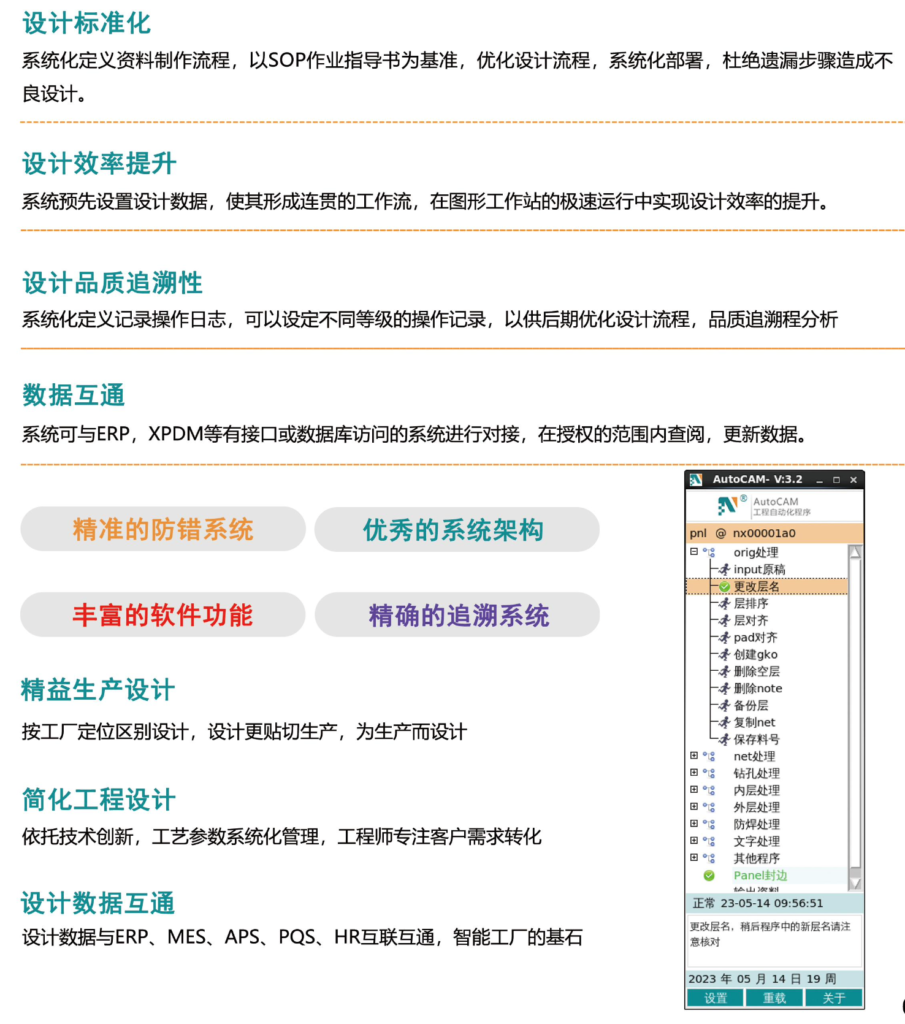This screenshot has height=1024, width=905.
Task: Click the running-man icon beside 复制net
Action: [x=724, y=722]
